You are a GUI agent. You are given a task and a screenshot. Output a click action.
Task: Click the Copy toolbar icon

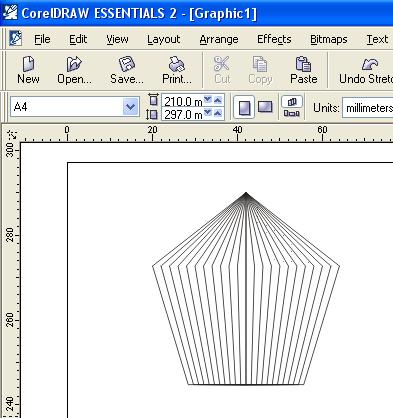pyautogui.click(x=260, y=64)
